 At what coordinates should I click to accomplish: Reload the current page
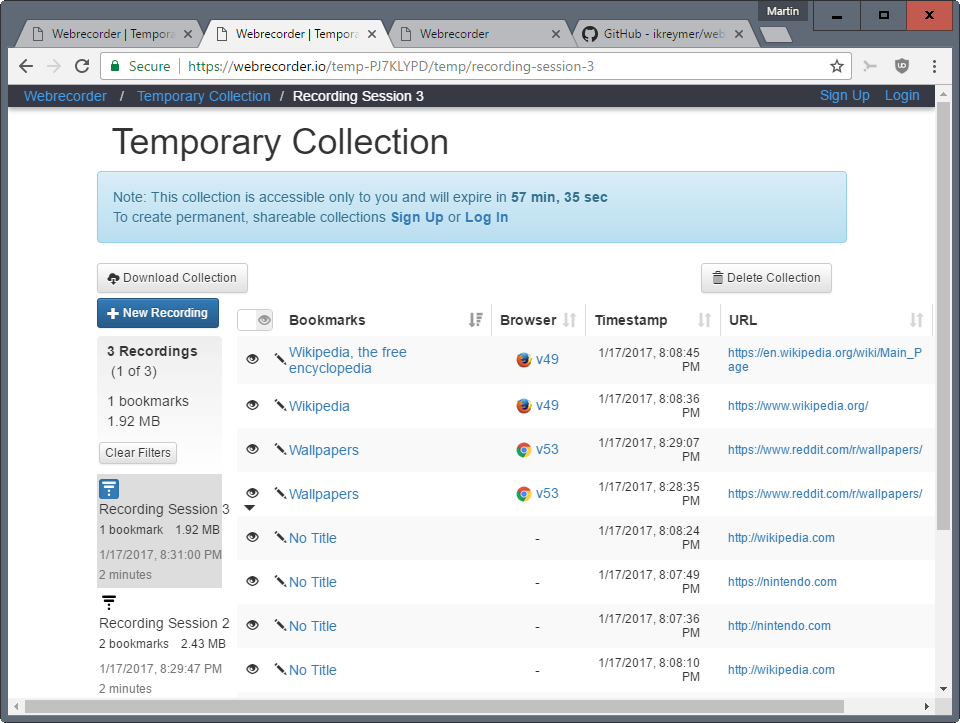click(x=82, y=66)
